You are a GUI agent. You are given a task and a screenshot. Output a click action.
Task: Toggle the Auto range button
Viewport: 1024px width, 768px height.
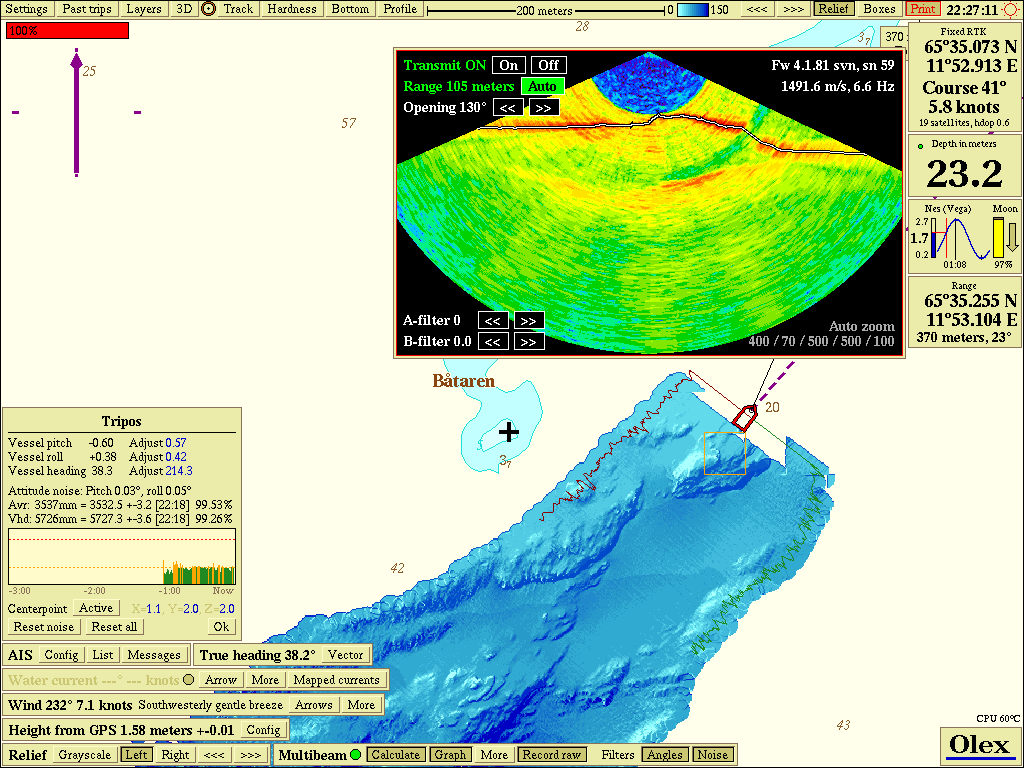[542, 87]
